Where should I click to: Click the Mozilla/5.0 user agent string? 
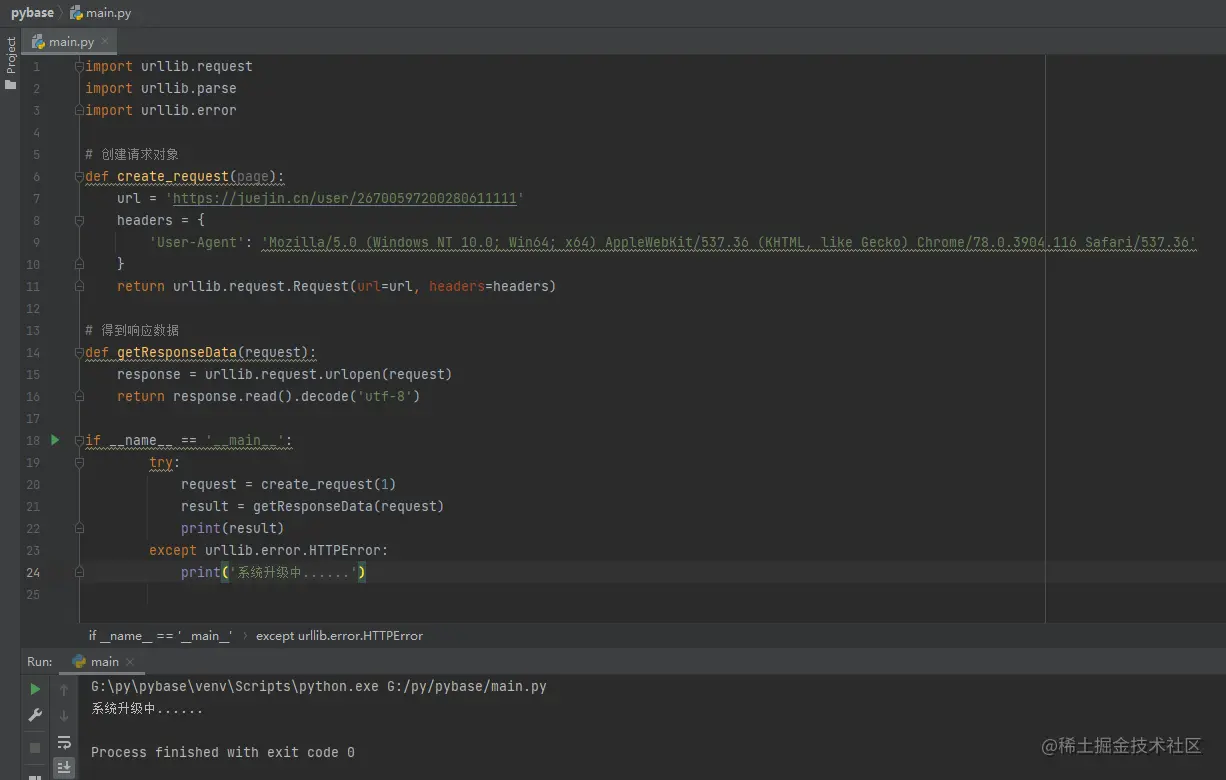729,242
